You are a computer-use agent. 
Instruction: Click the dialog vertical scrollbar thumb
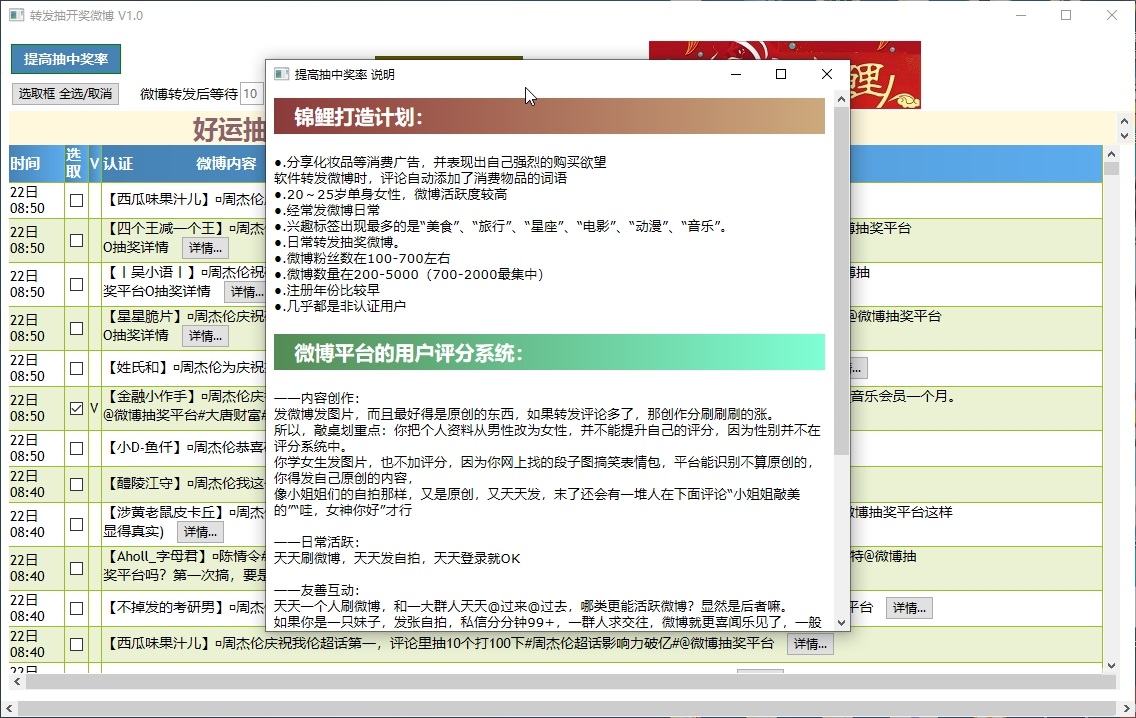(x=841, y=281)
